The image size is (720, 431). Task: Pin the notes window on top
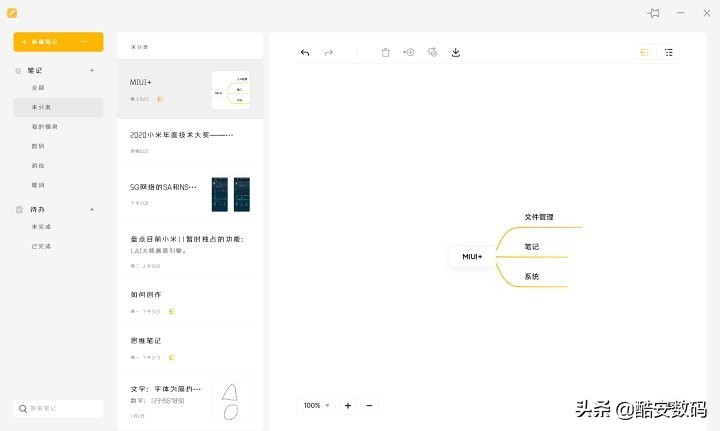coord(653,13)
